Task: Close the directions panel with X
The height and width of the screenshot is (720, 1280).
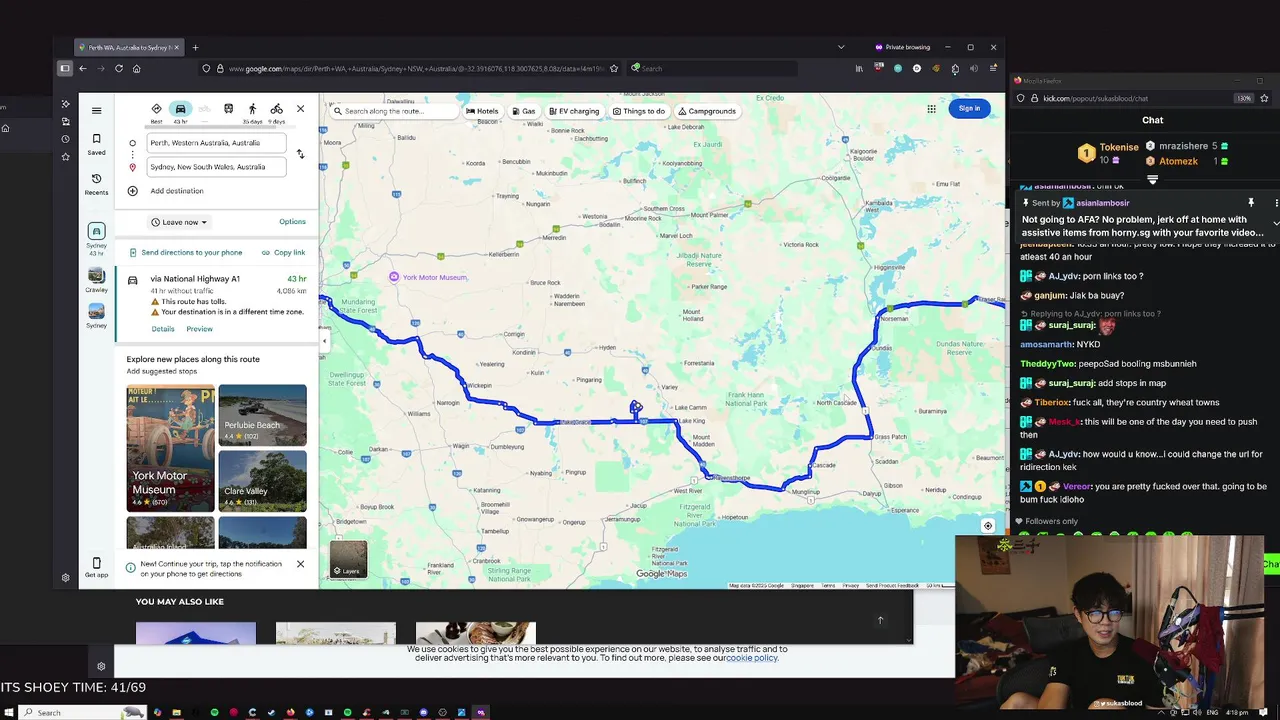Action: (x=300, y=109)
